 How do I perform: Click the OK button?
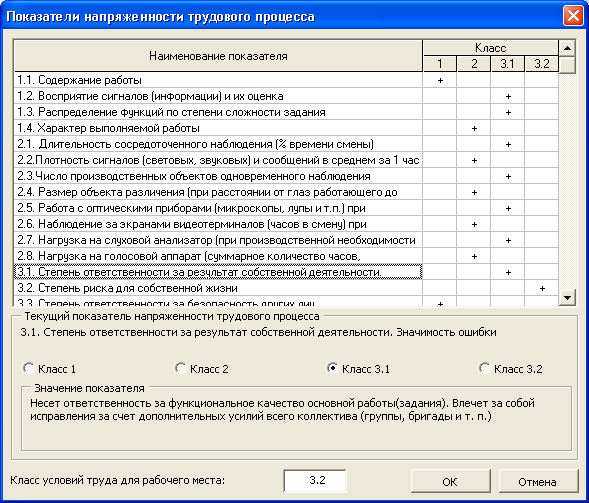pyautogui.click(x=450, y=482)
